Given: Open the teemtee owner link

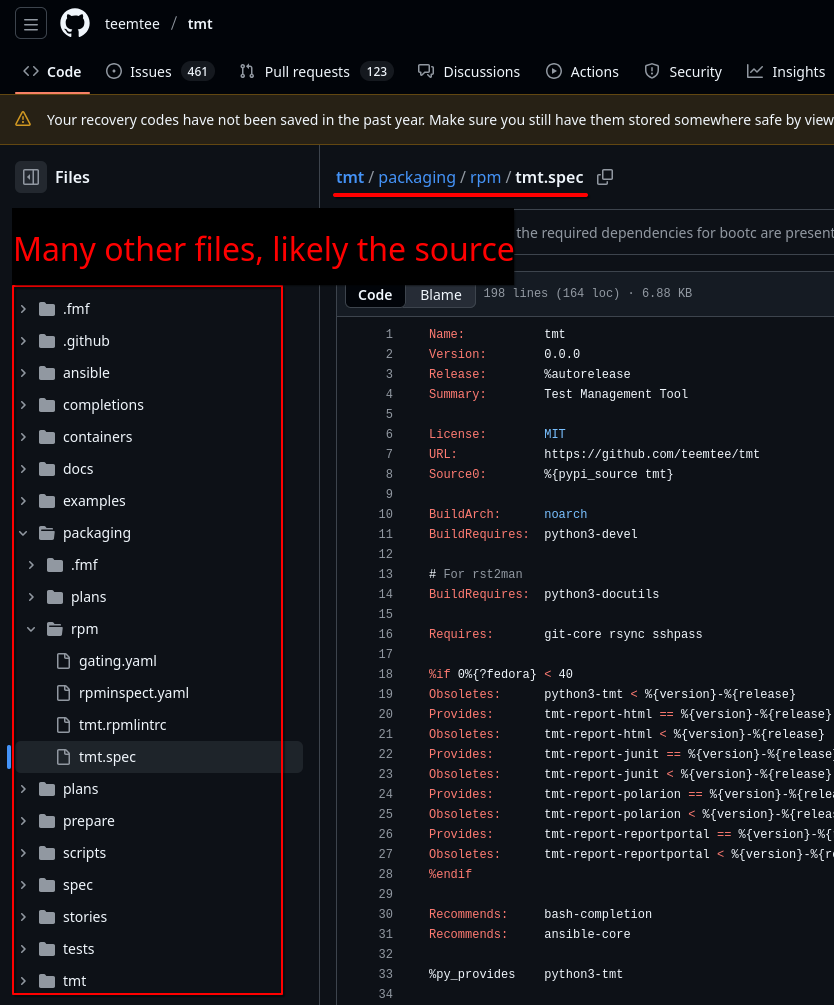Looking at the screenshot, I should point(132,24).
